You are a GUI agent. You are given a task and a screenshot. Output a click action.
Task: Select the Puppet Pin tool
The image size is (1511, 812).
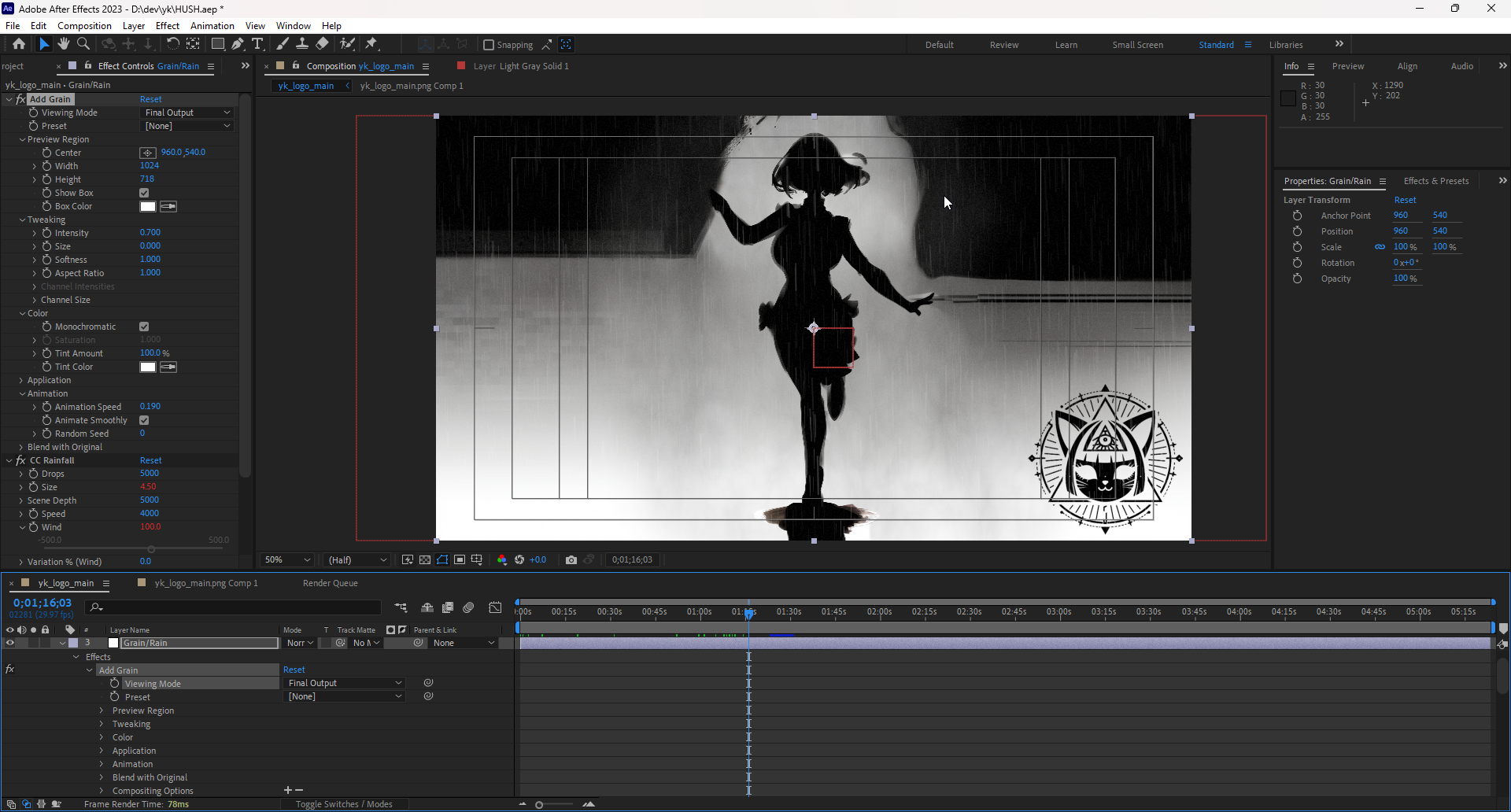pos(371,44)
